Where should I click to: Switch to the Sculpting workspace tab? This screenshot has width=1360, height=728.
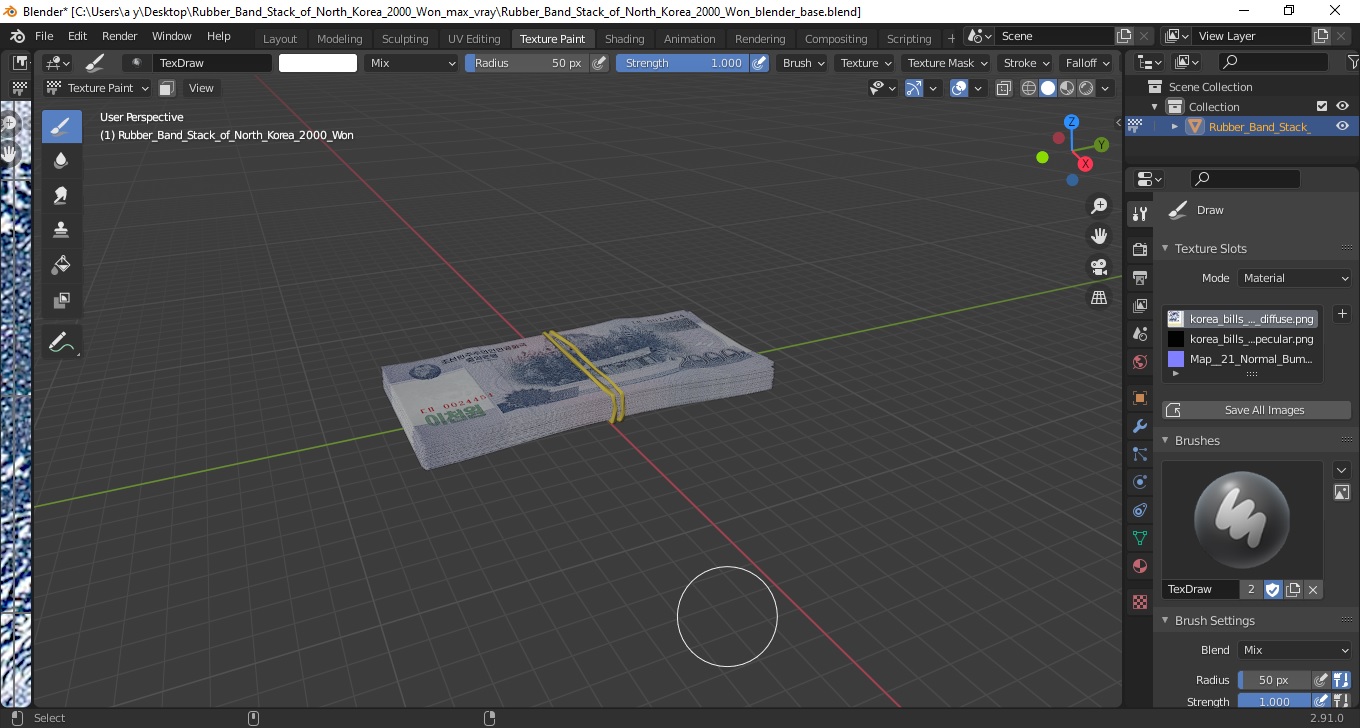point(405,39)
